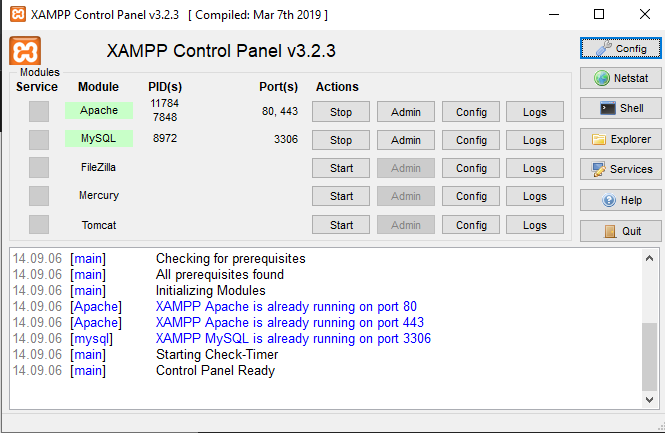Toggle the FileZilla service checkbox

coord(39,168)
